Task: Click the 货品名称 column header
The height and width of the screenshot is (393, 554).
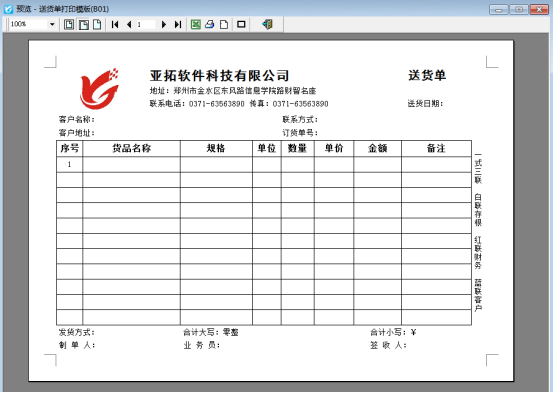Action: (x=131, y=148)
